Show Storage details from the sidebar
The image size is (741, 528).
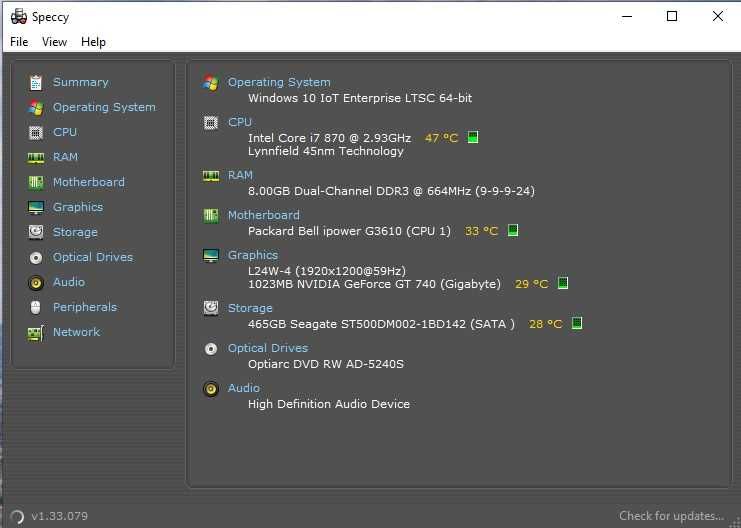76,232
